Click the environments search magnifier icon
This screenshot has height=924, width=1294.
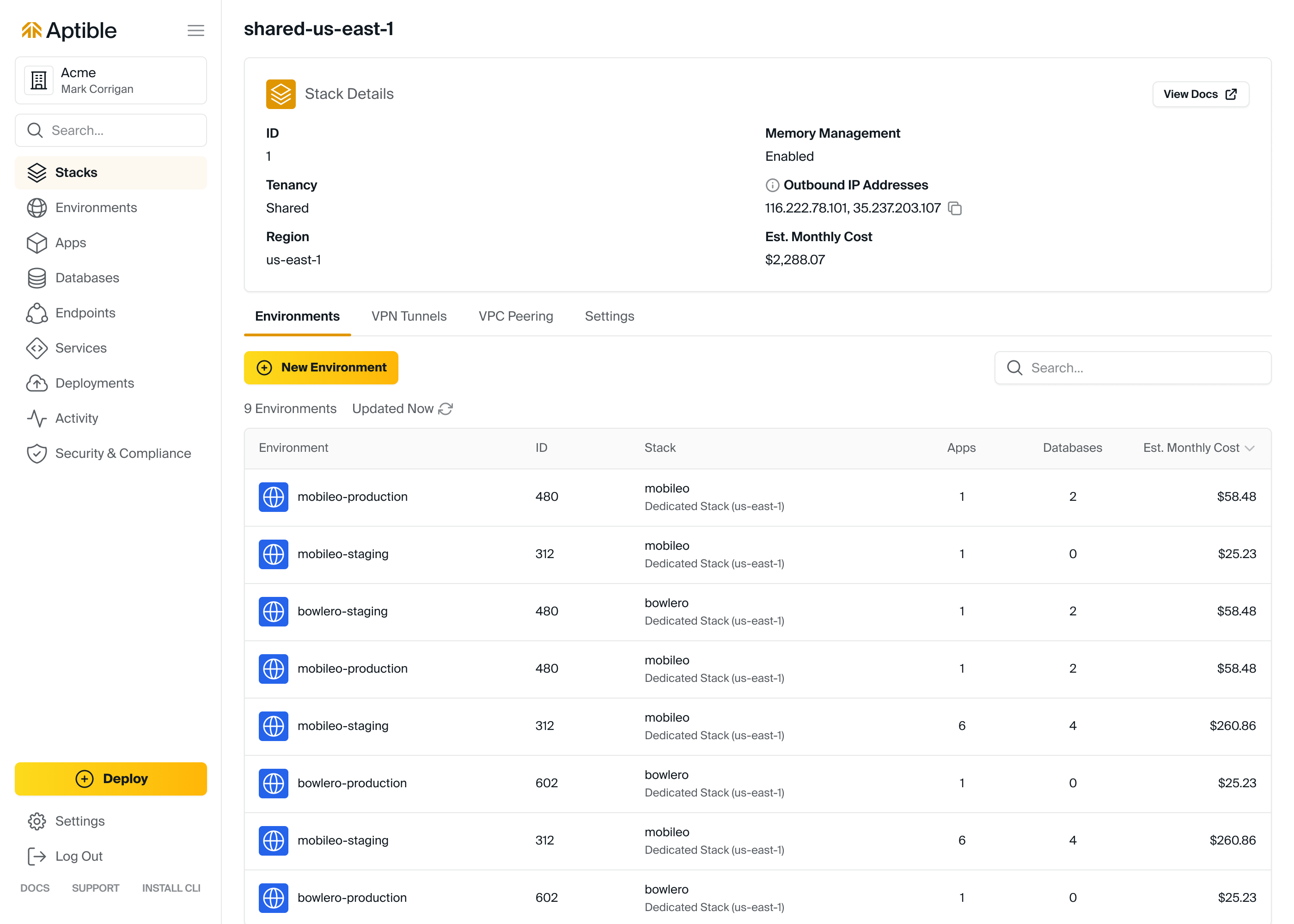click(1014, 368)
